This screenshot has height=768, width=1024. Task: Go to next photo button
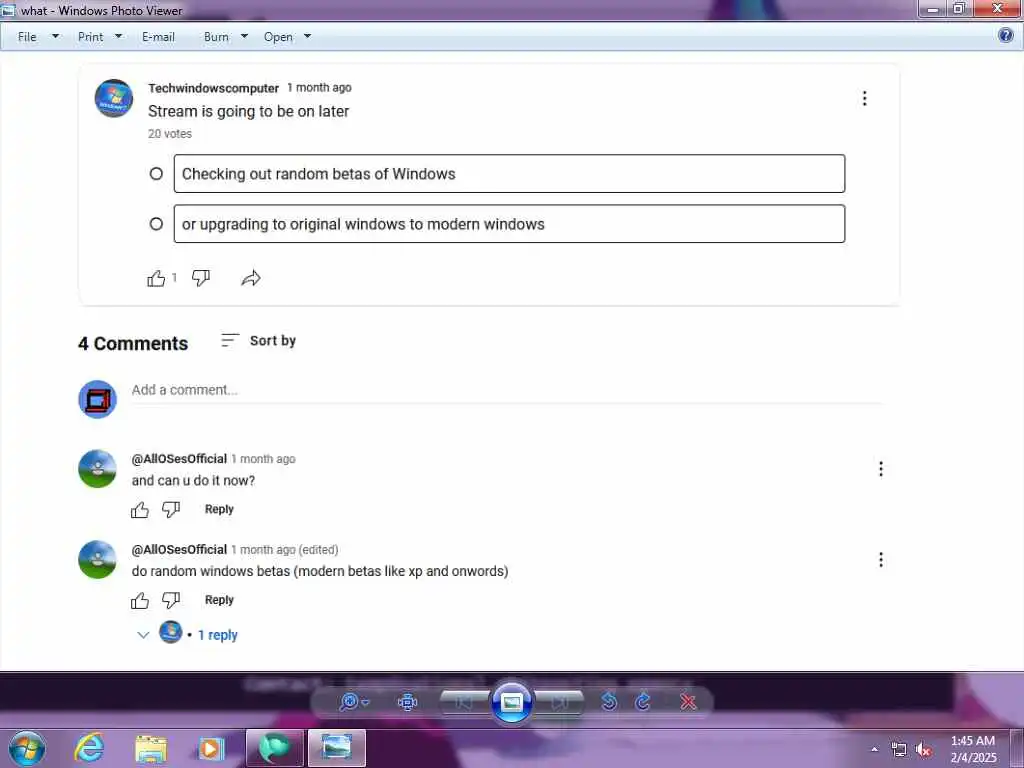click(x=559, y=702)
